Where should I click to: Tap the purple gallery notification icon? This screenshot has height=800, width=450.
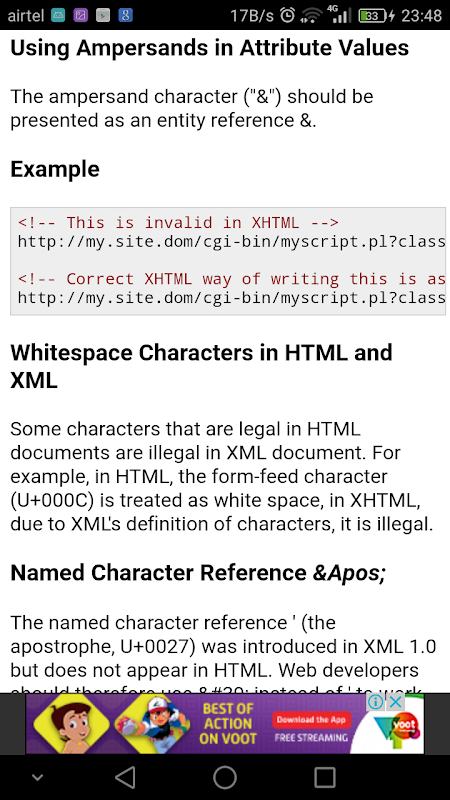click(x=81, y=15)
